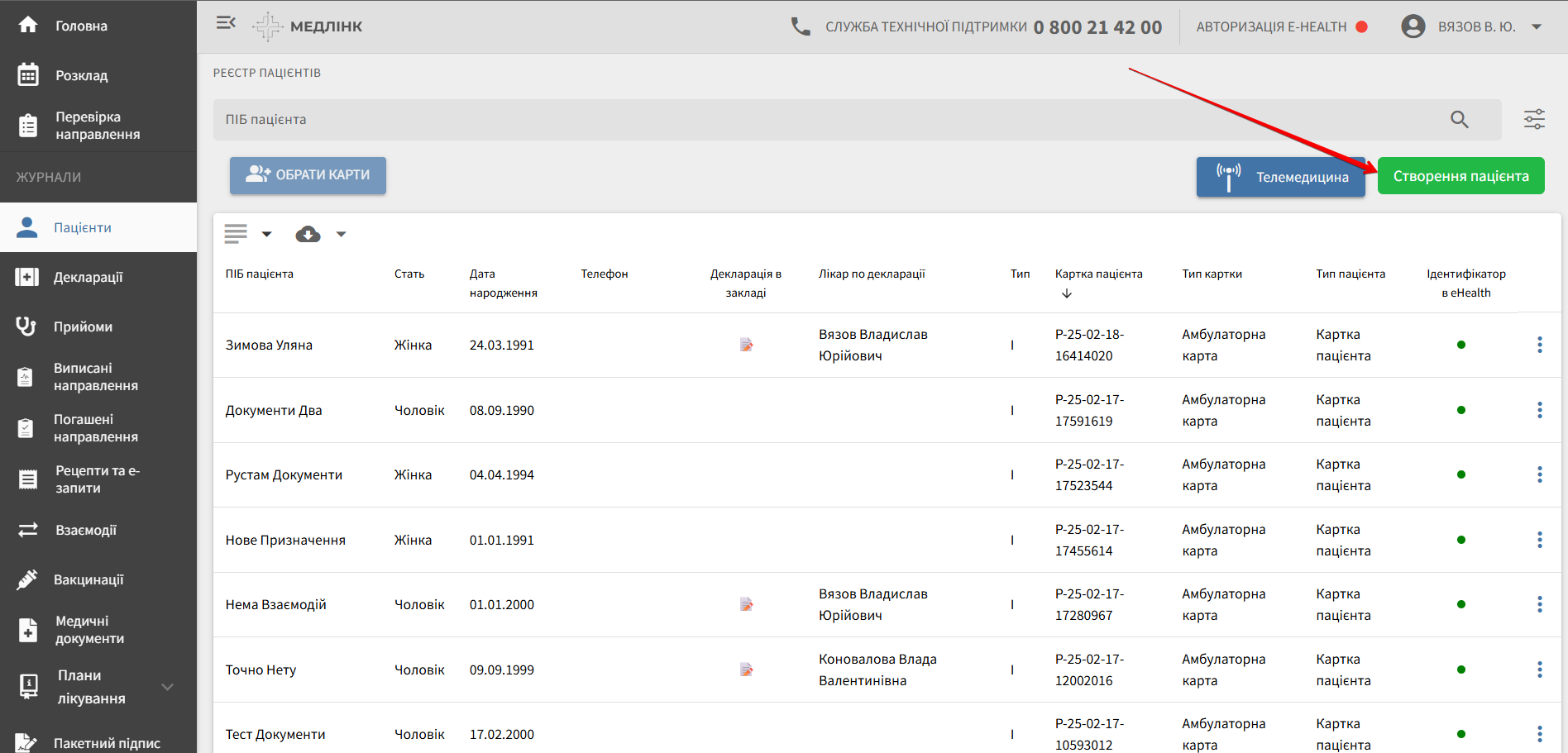Collapse the sidebar with the hamburger icon
Screen dimensions: 1568x753
[x=226, y=23]
